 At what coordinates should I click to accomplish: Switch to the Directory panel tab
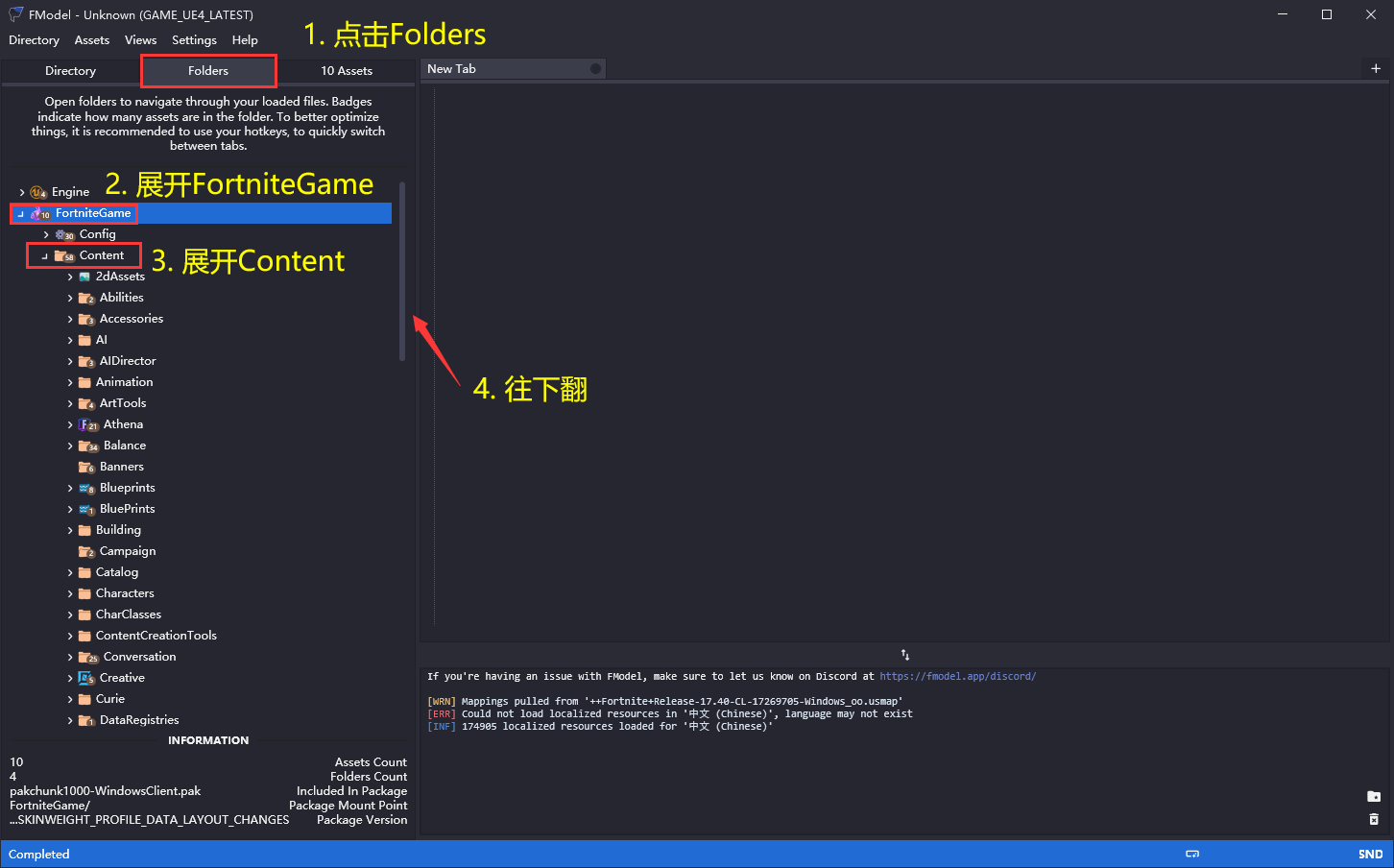(71, 71)
